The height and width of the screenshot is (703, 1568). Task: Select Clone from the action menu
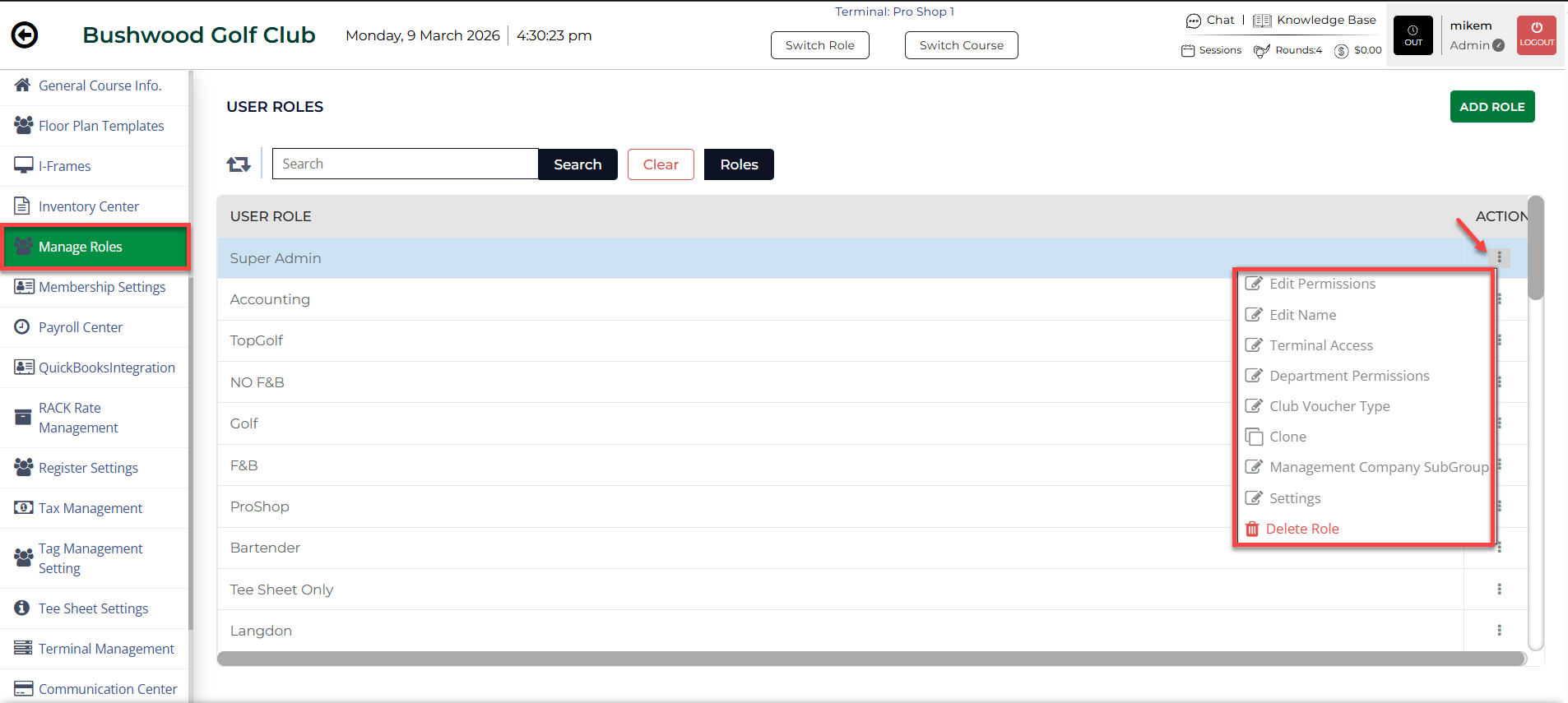(1287, 437)
